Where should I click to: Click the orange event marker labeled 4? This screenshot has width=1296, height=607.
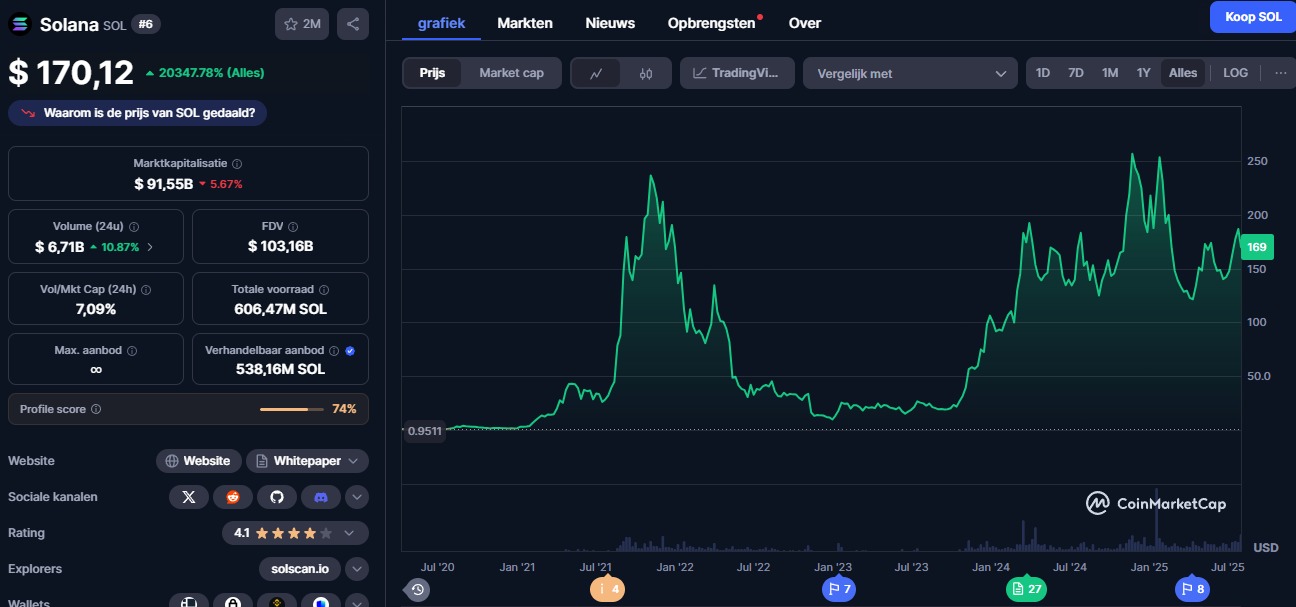(x=607, y=590)
